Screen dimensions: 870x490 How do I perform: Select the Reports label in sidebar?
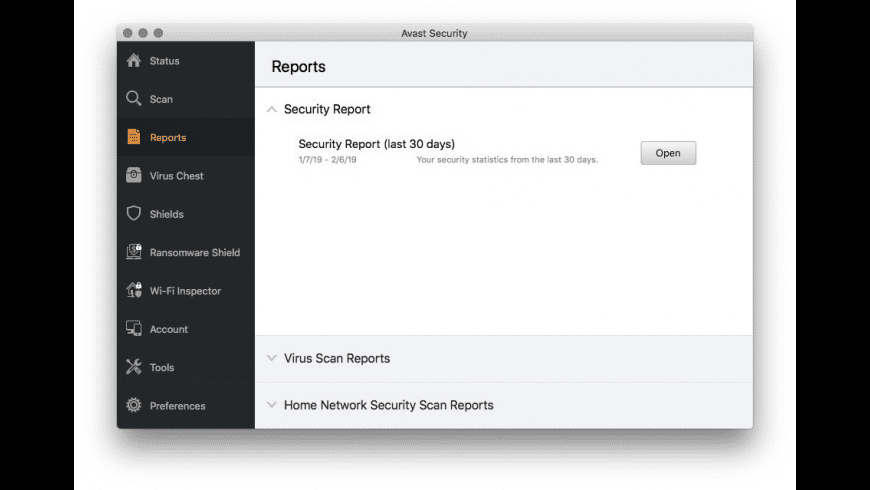tap(168, 138)
